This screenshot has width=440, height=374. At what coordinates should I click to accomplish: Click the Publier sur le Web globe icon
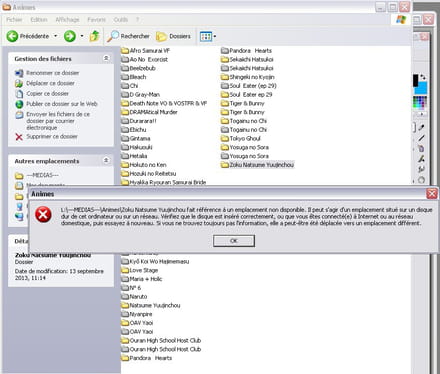pyautogui.click(x=19, y=104)
